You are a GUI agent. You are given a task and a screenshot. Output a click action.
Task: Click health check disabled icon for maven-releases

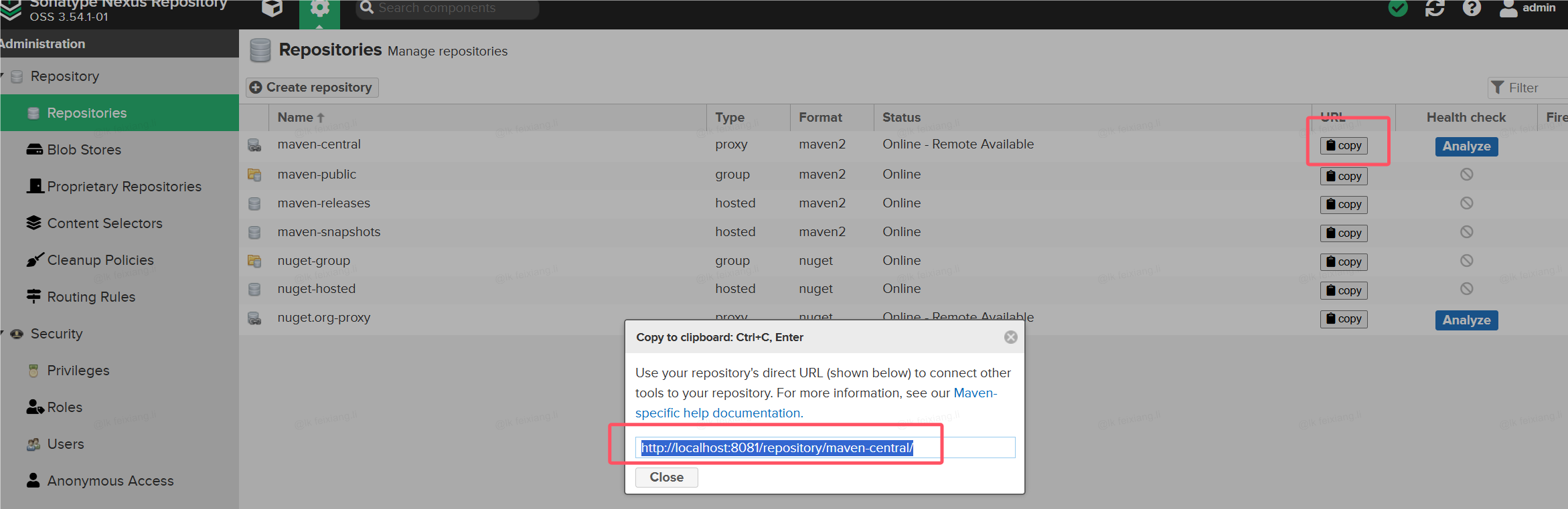point(1466,203)
